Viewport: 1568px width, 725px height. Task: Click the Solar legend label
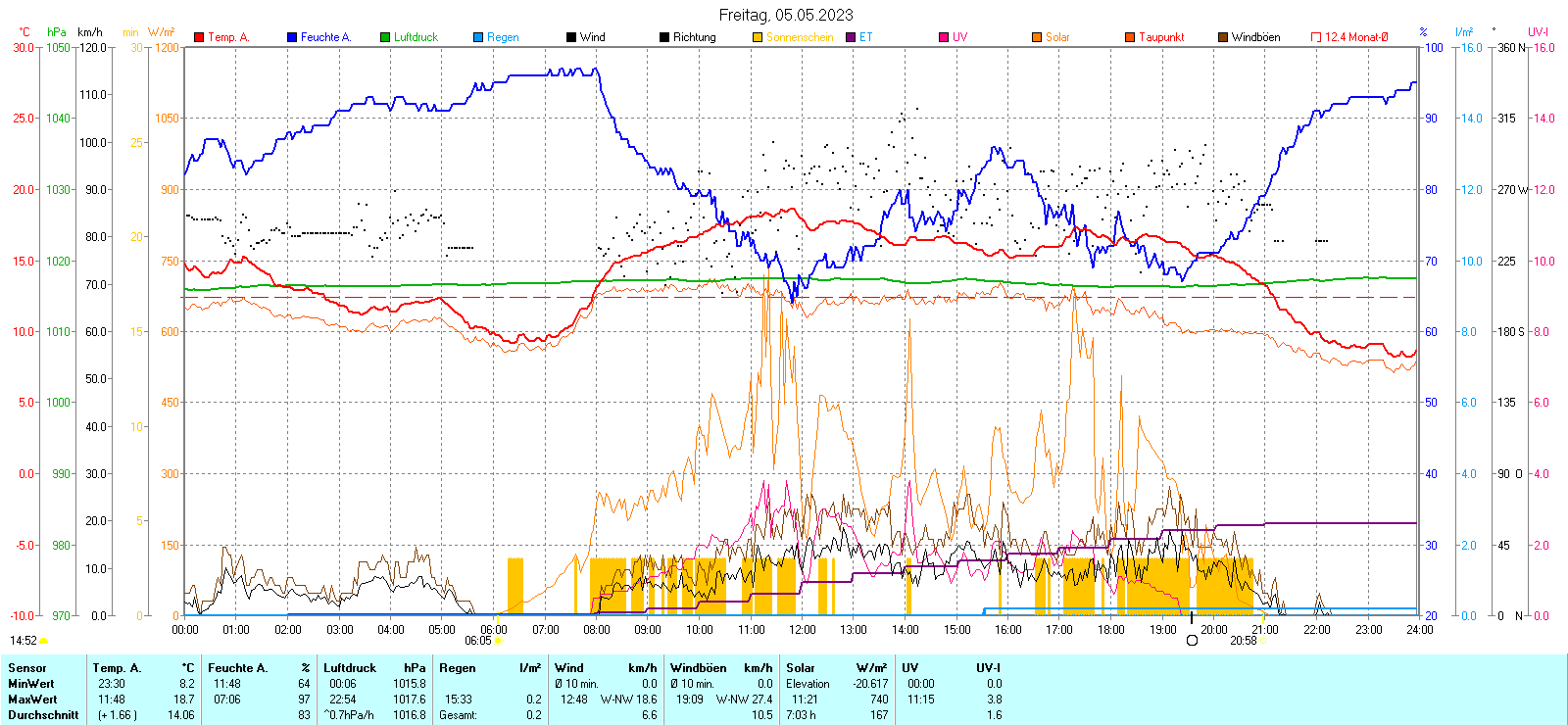pos(1057,37)
